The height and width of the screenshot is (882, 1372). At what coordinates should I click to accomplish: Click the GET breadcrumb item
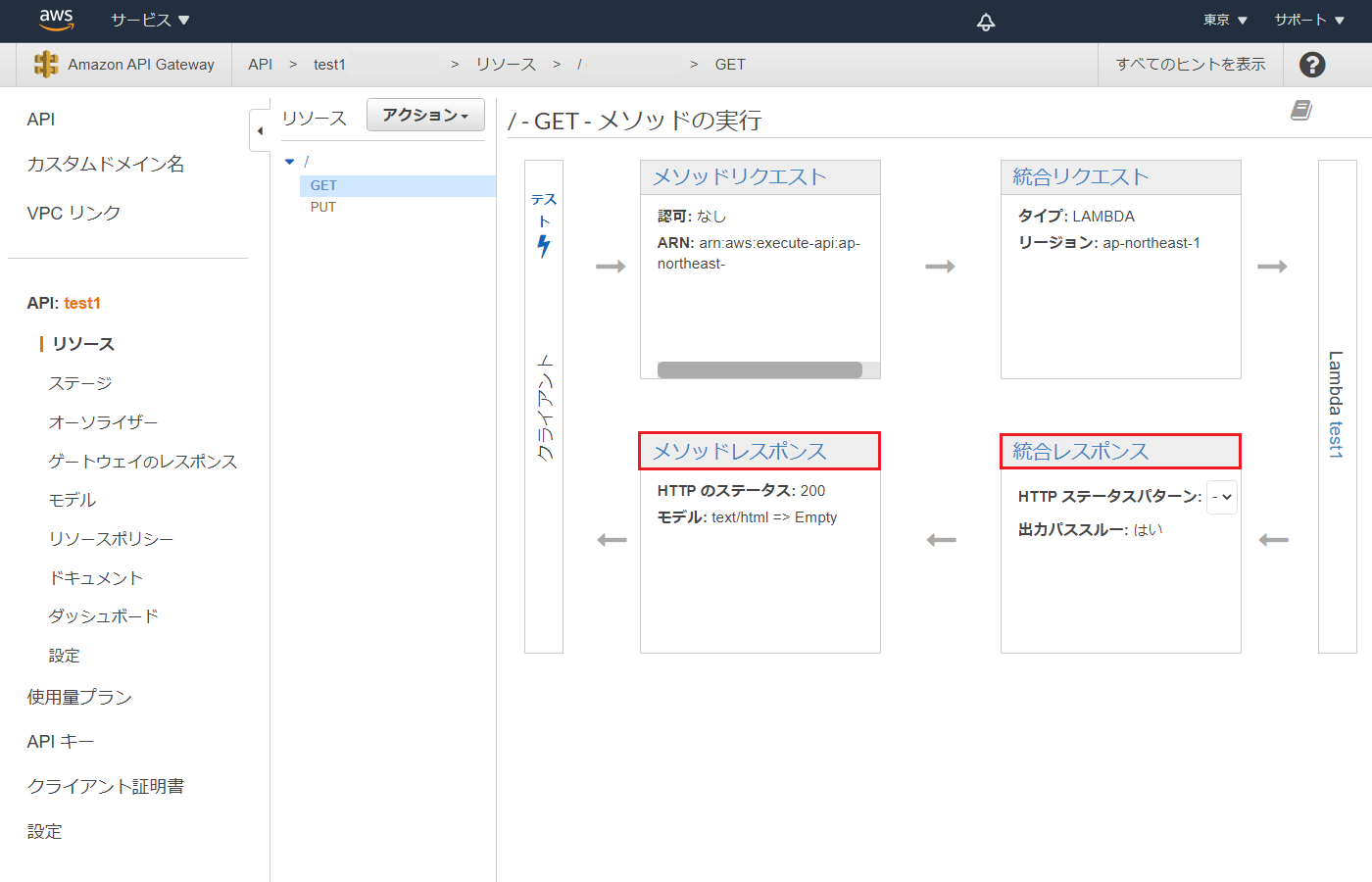[x=730, y=64]
